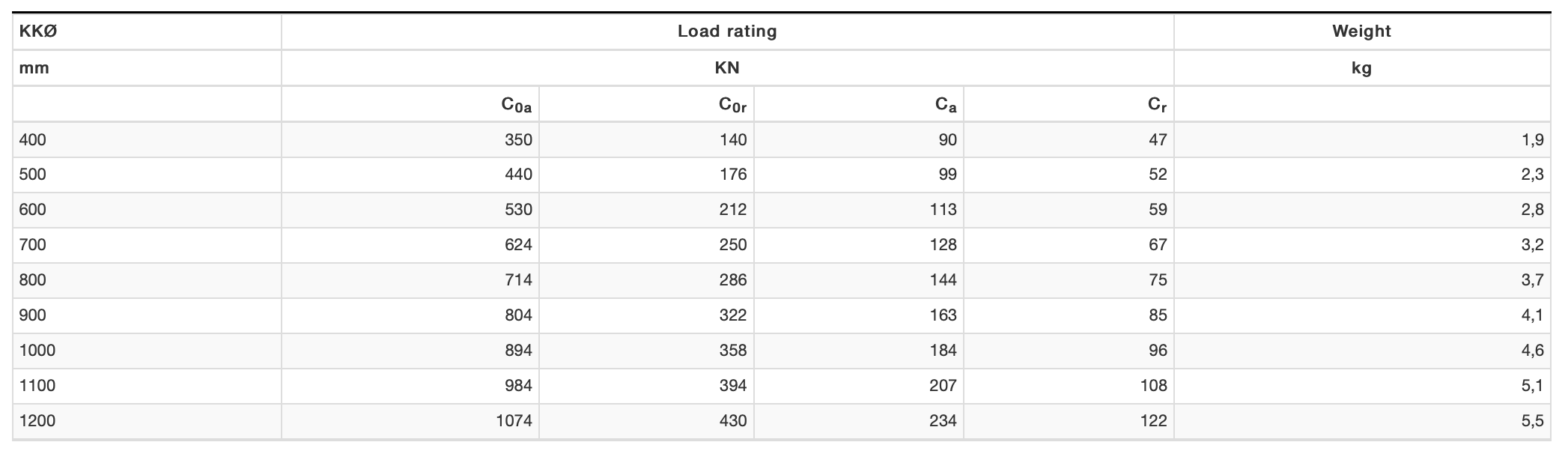Click the Cr sub-header cell
Screen dimensions: 1568x457
1069,104
